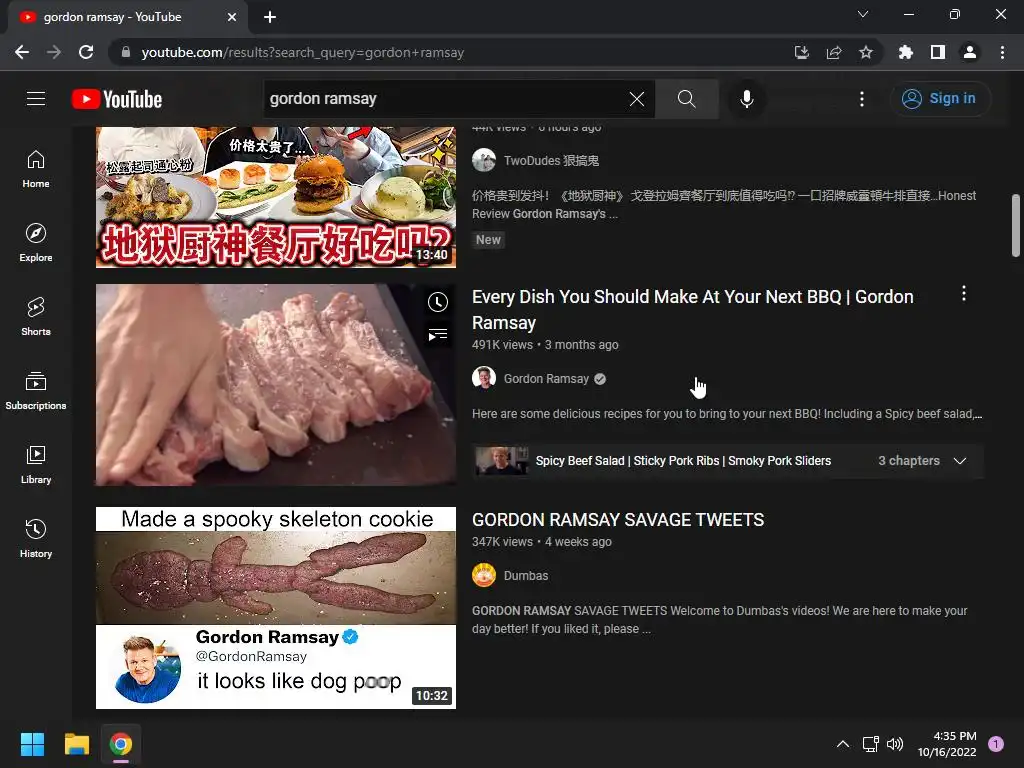This screenshot has width=1024, height=768.
Task: Toggle the Chrome side panel
Action: pos(938,52)
